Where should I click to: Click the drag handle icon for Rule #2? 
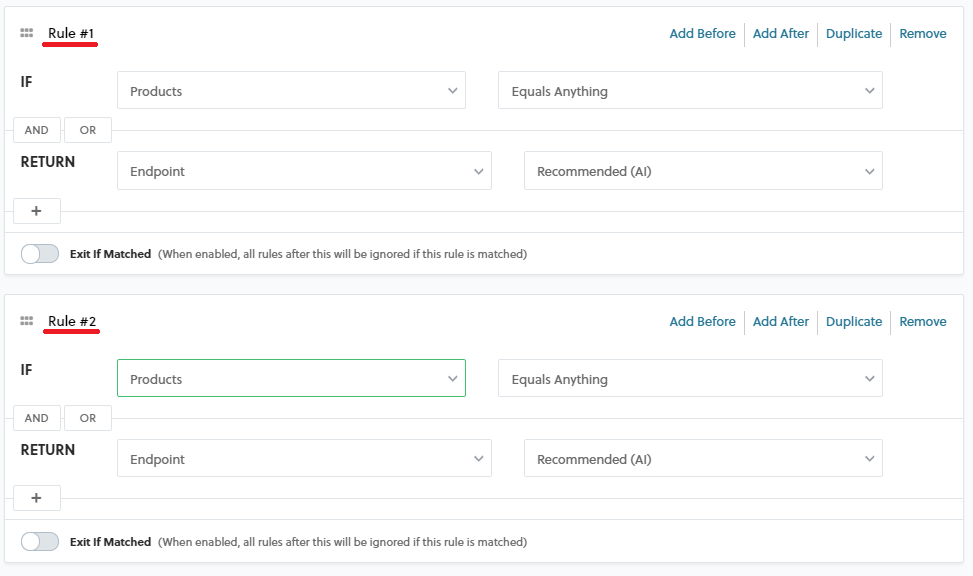coord(26,320)
